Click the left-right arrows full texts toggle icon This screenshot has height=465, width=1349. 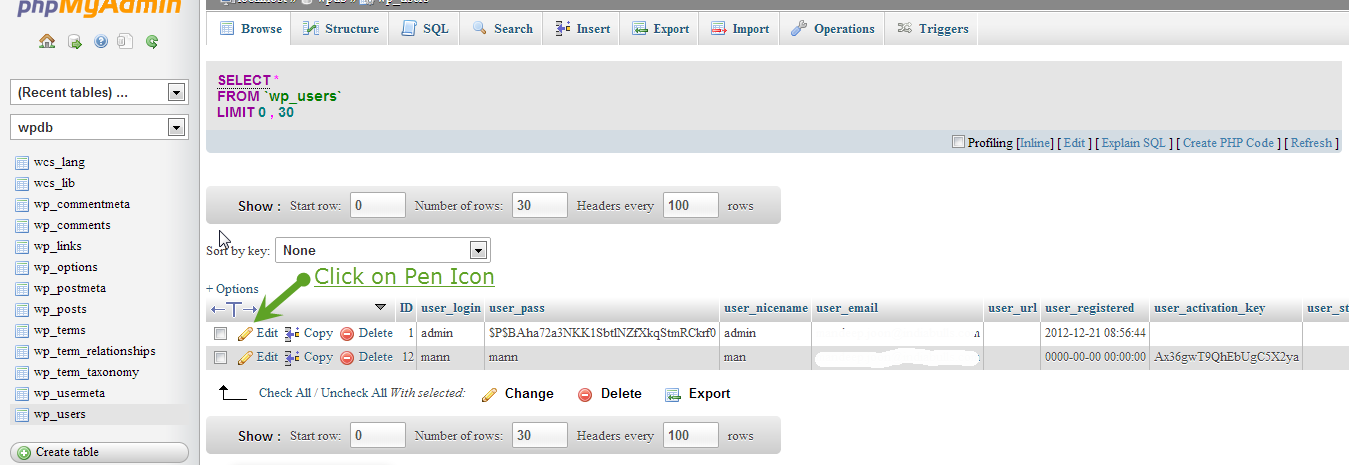pyautogui.click(x=233, y=309)
